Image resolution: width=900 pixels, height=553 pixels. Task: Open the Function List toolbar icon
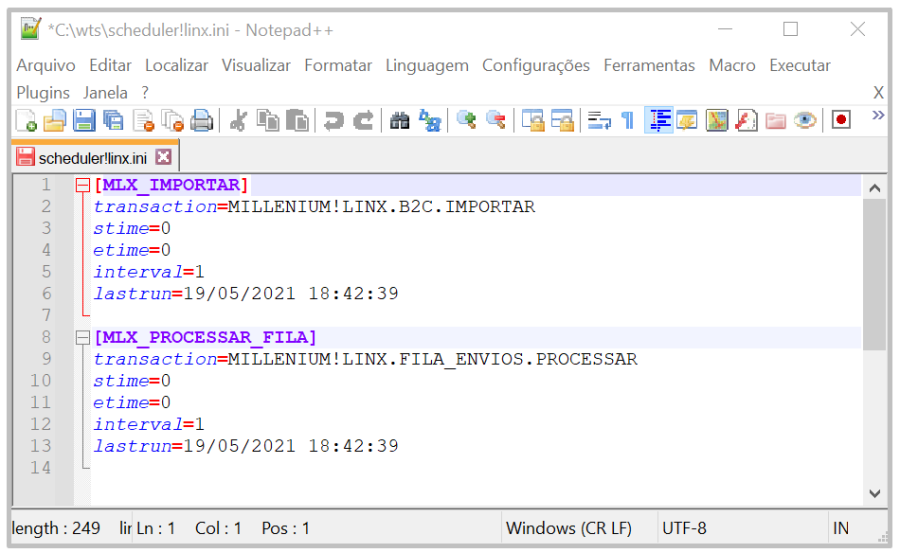pos(746,121)
